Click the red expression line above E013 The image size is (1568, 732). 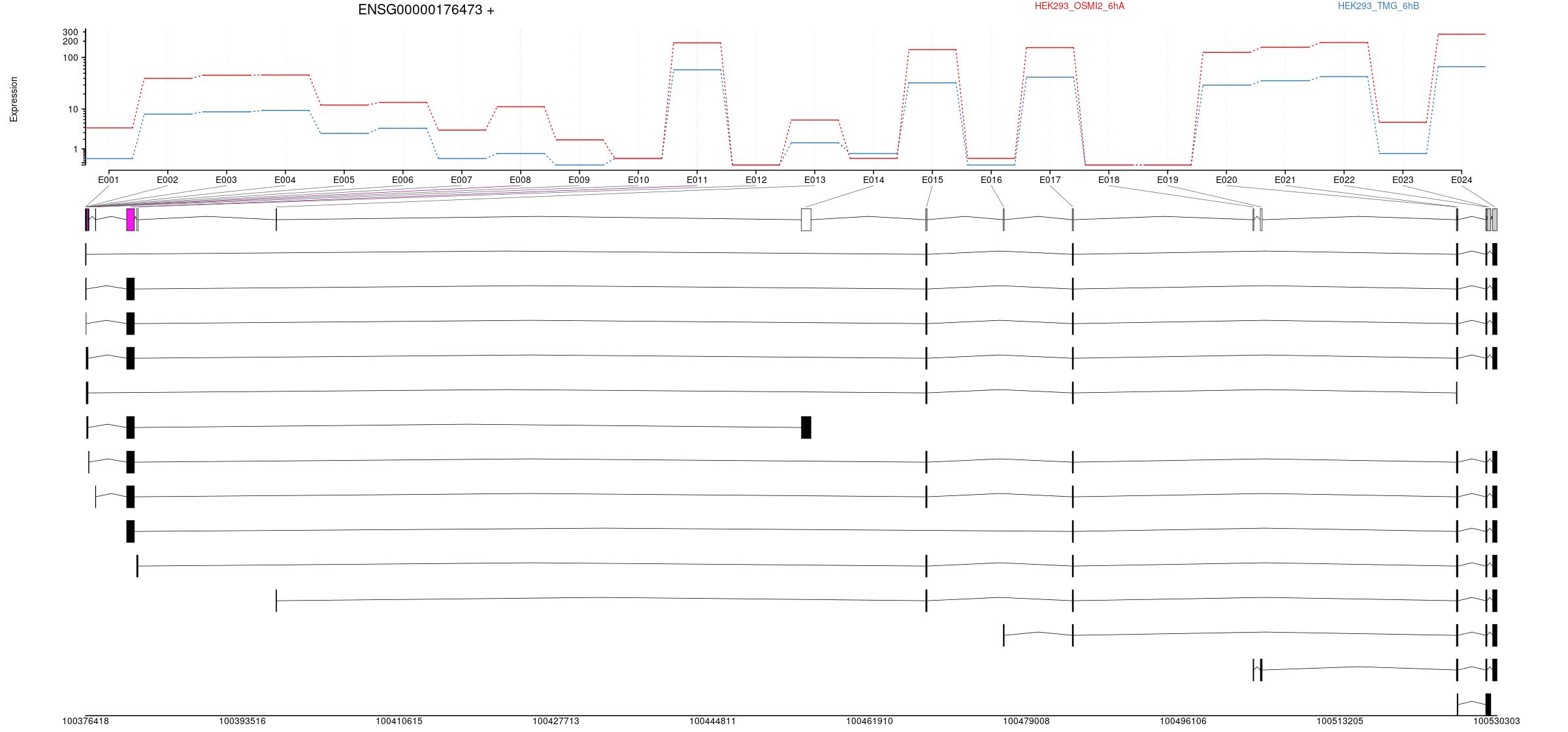coord(815,120)
